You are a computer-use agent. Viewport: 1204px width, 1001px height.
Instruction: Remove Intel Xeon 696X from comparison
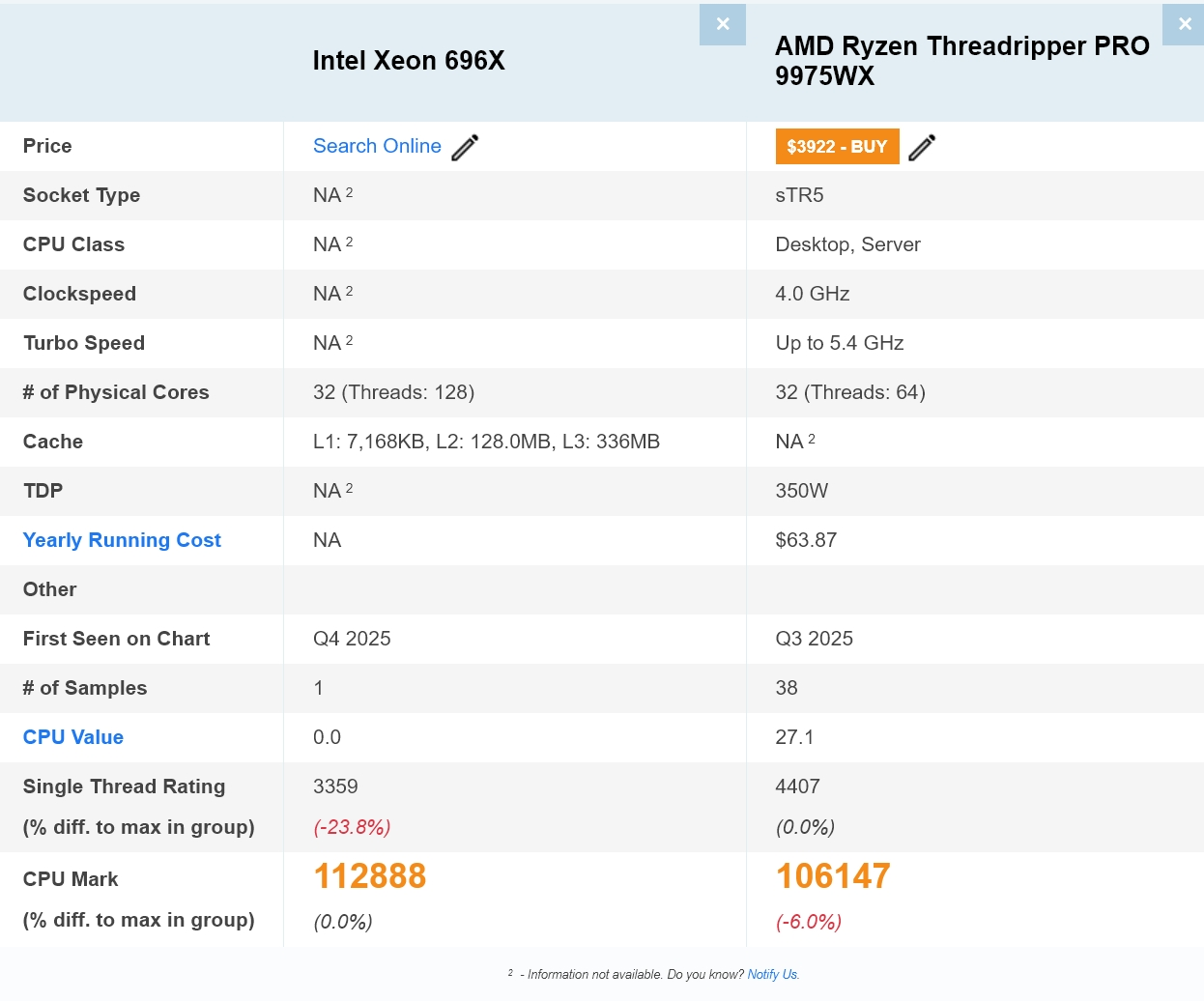pos(723,24)
